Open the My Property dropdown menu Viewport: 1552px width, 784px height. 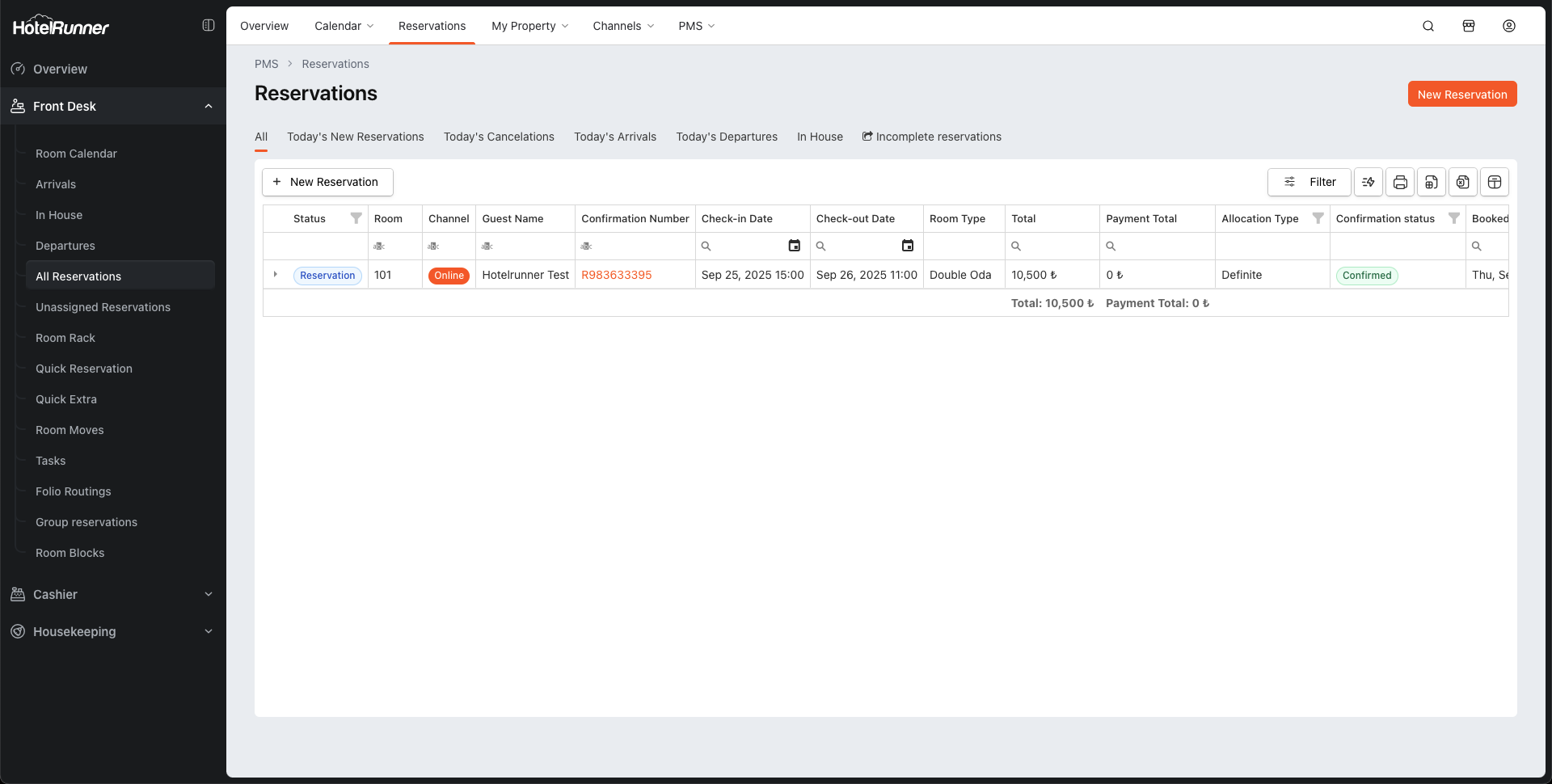529,26
